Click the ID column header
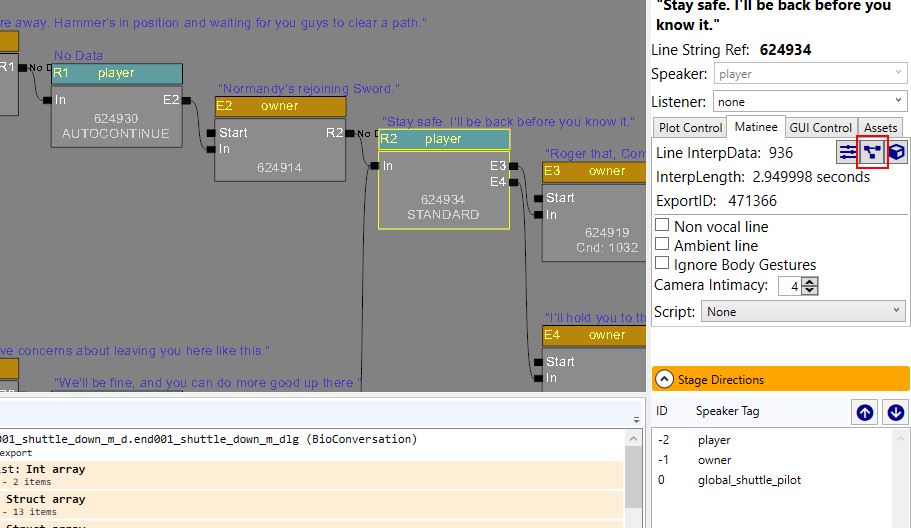 662,411
